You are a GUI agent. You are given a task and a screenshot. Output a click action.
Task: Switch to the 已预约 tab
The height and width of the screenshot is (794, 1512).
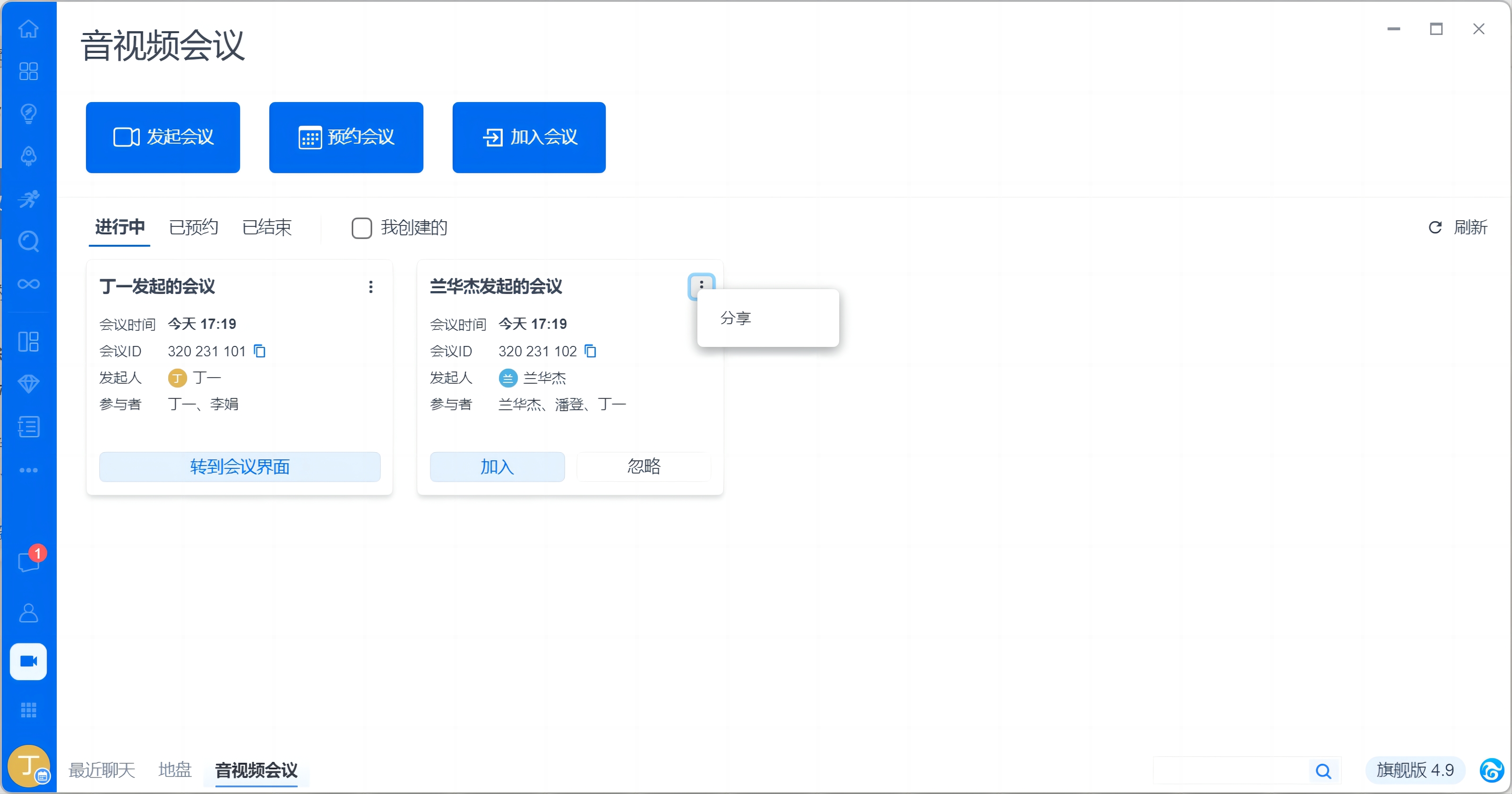pos(193,227)
